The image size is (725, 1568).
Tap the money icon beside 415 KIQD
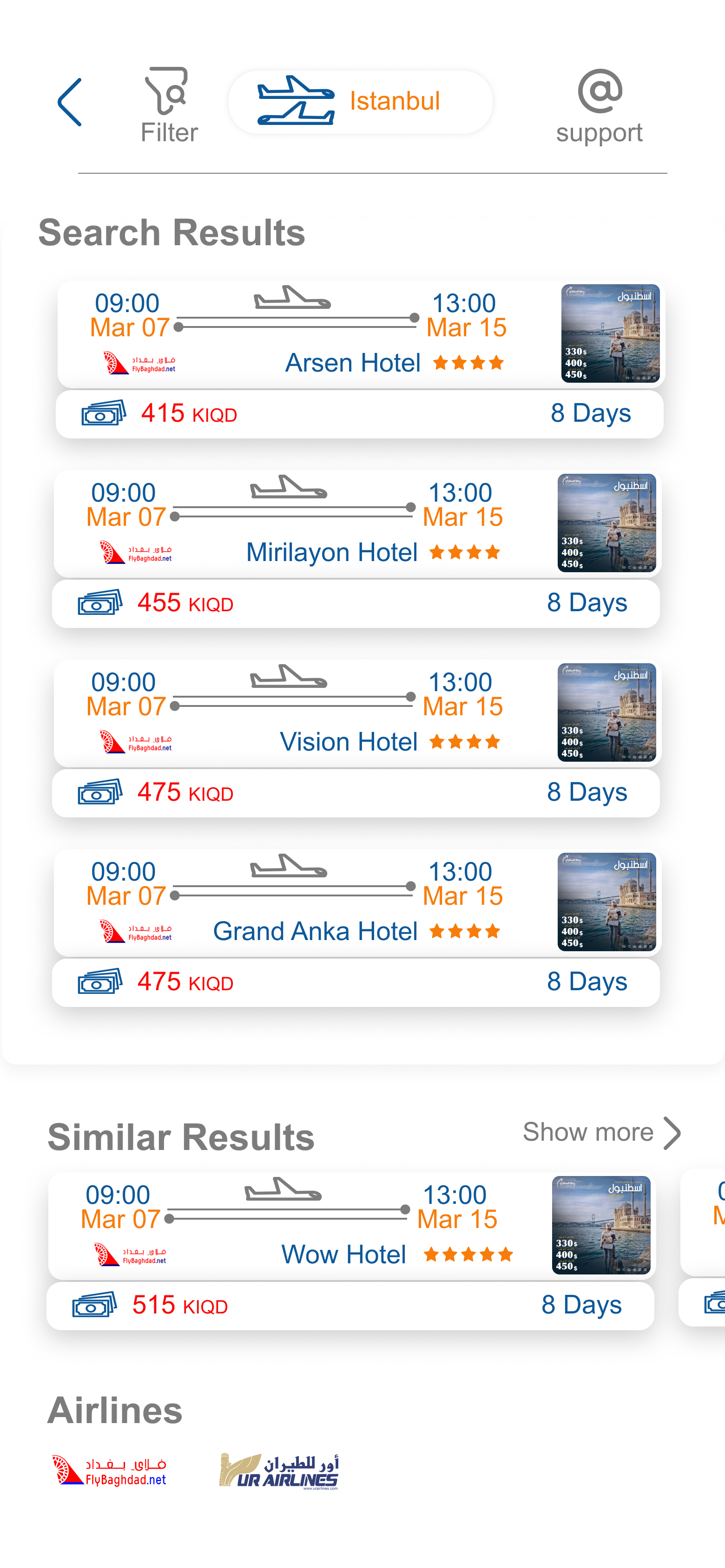(x=104, y=413)
